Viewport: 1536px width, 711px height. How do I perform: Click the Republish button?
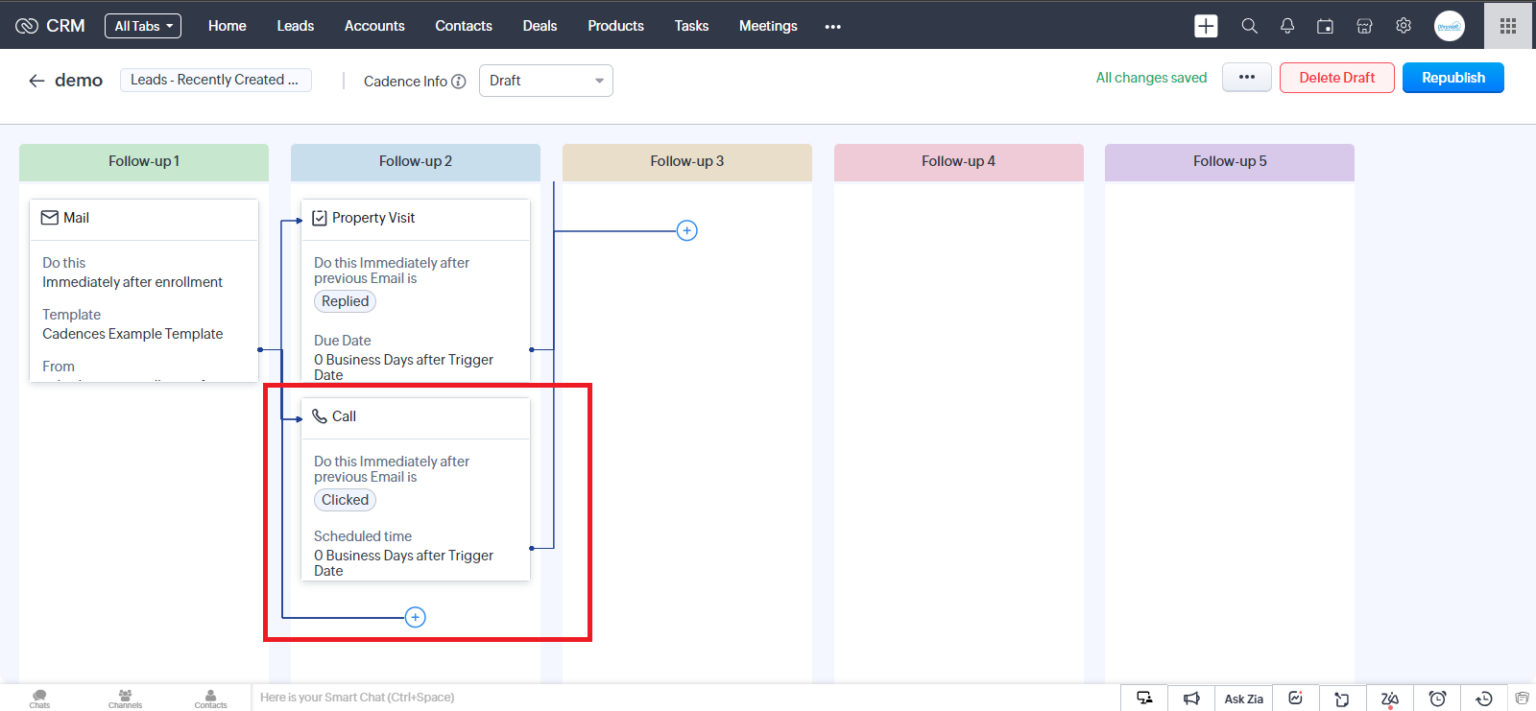click(1453, 77)
